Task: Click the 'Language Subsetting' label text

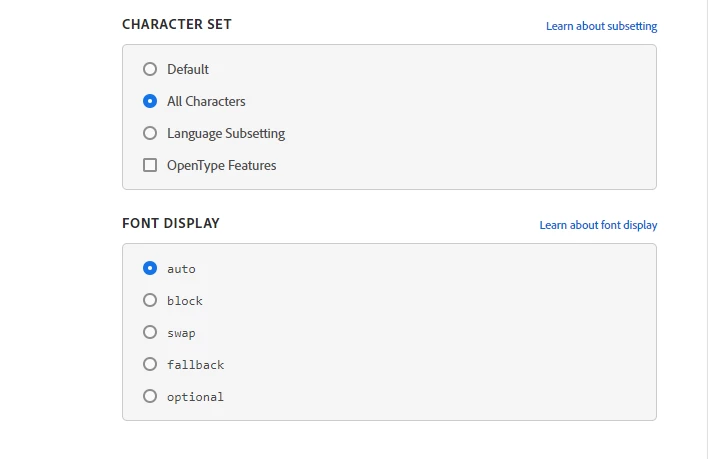Action: [x=226, y=133]
